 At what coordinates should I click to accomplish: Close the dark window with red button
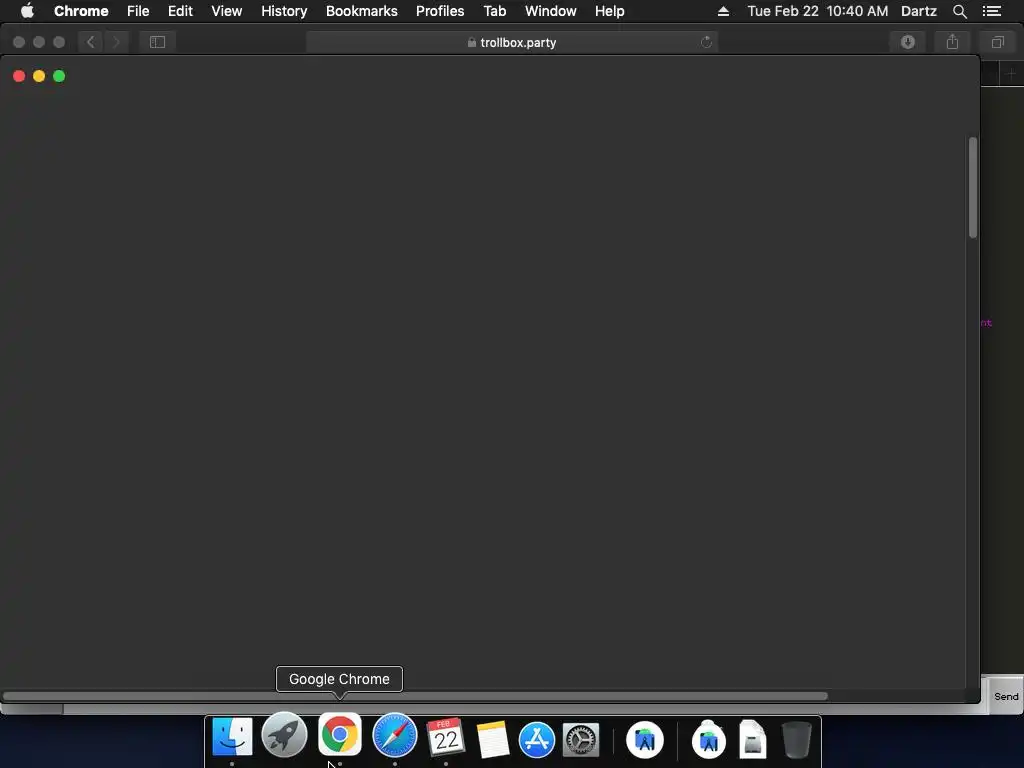click(19, 76)
